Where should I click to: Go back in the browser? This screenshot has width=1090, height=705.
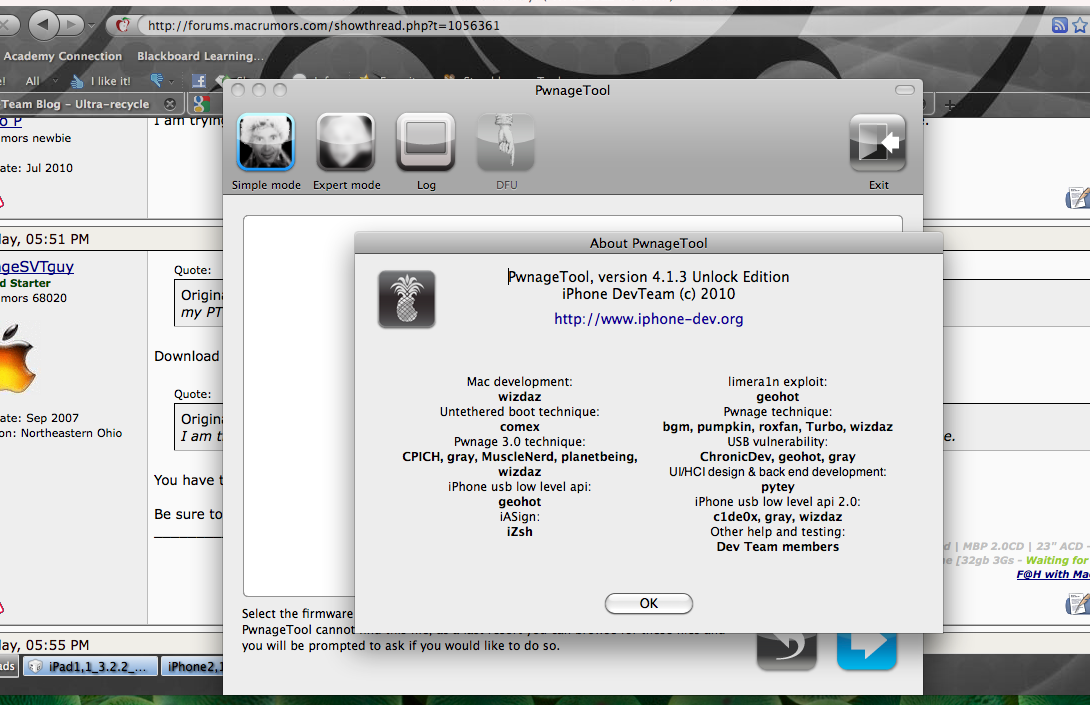coord(42,25)
